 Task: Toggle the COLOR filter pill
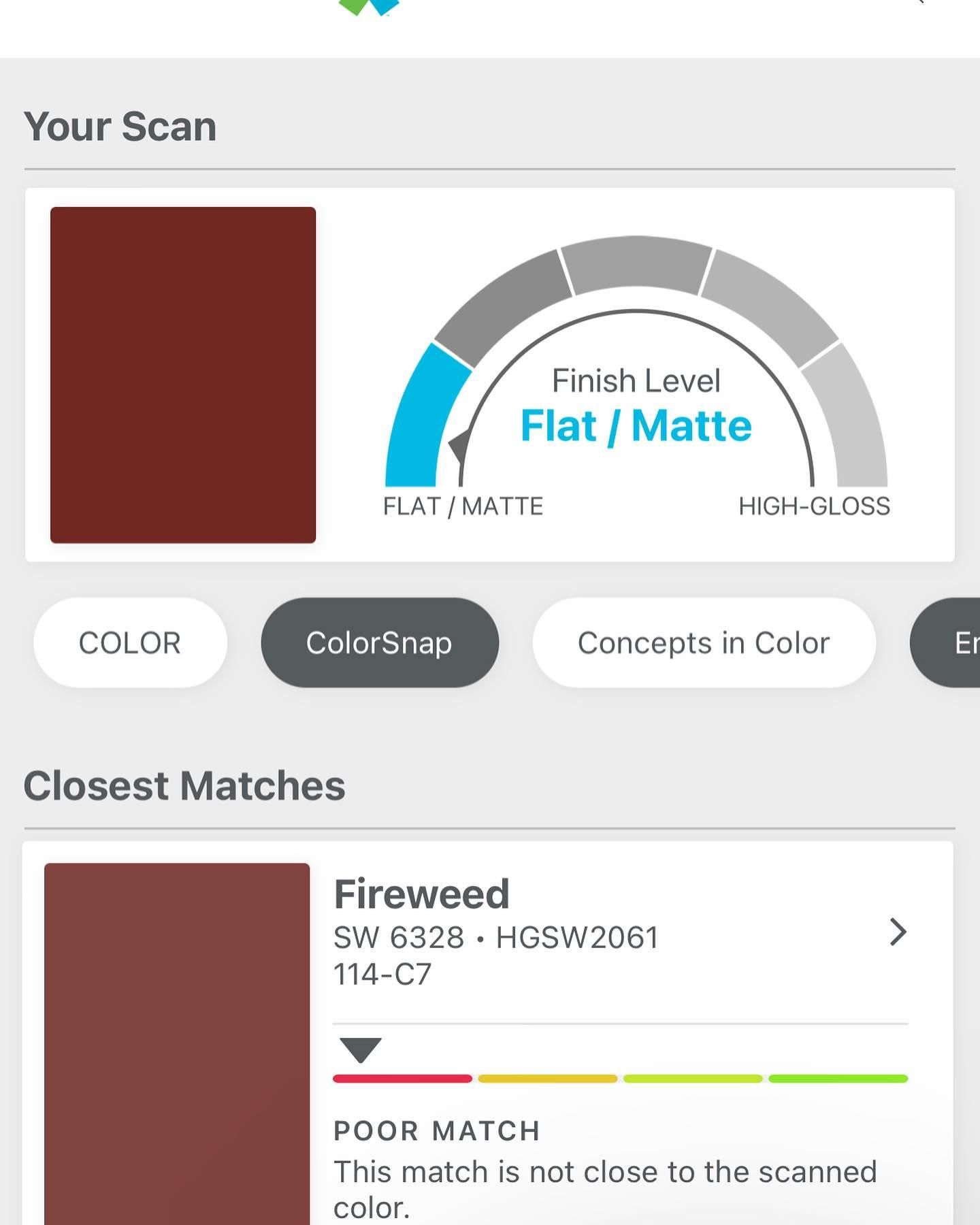(x=130, y=642)
